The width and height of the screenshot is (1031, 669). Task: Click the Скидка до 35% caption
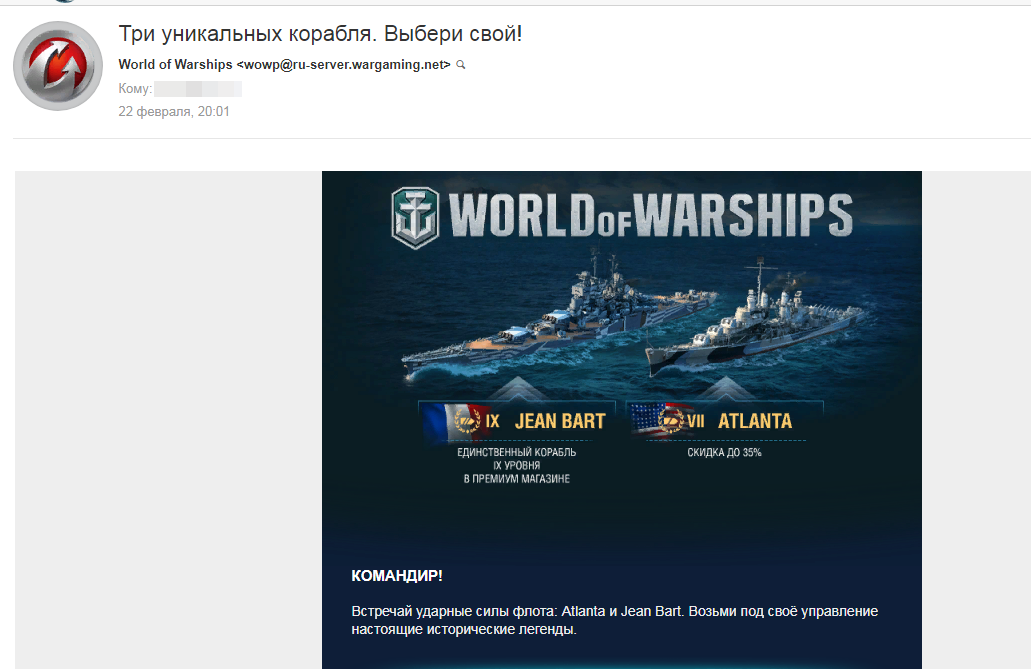click(x=725, y=453)
